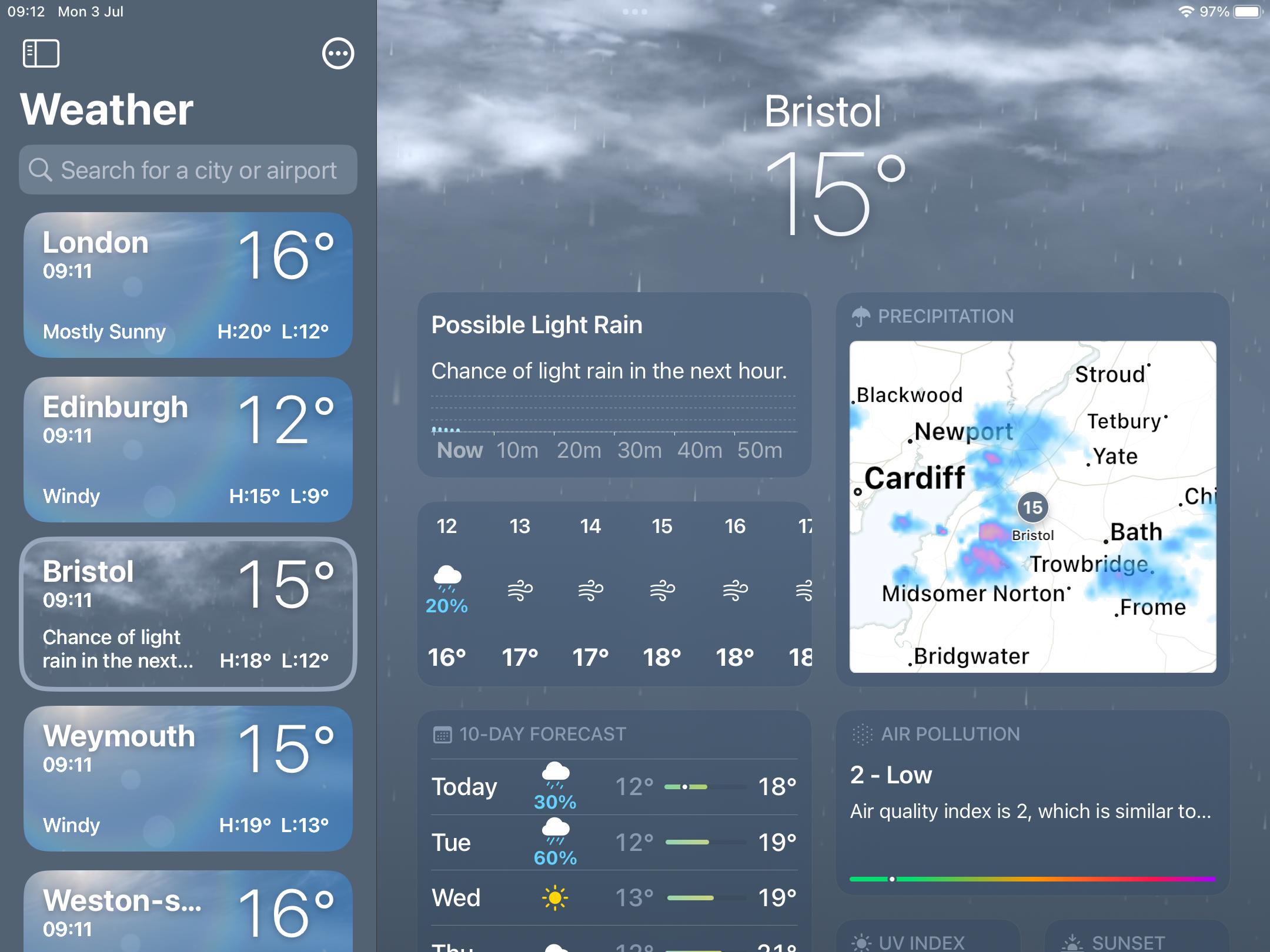
Task: Click the Wi-Fi status icon
Action: point(1186,12)
